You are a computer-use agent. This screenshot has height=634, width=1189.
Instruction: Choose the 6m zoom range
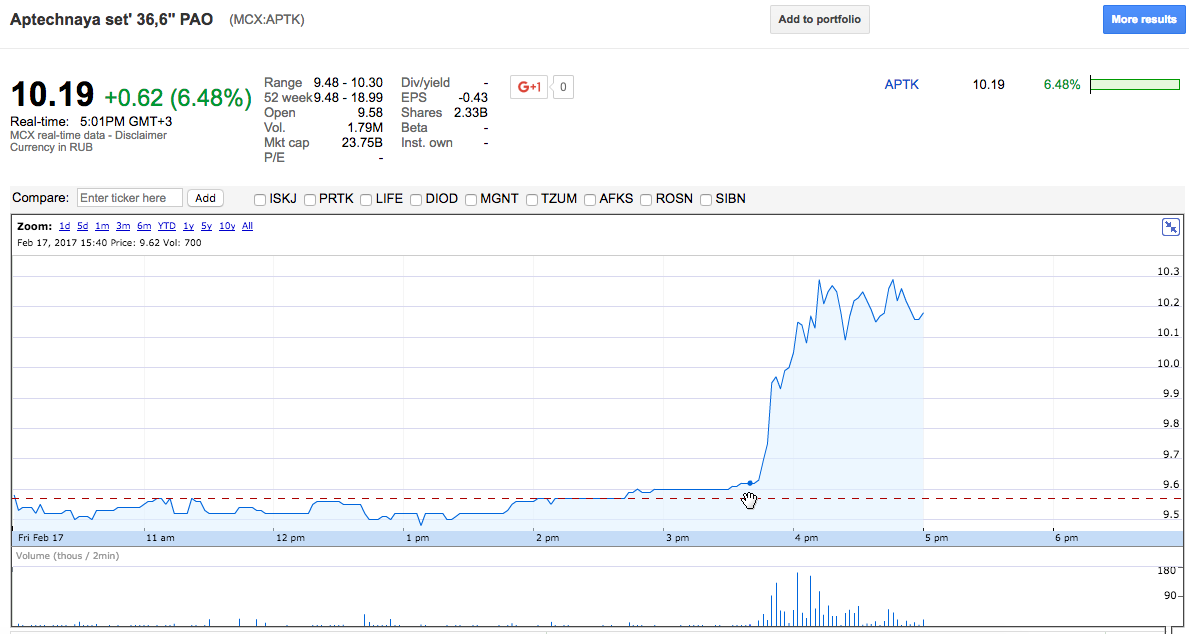pos(144,226)
